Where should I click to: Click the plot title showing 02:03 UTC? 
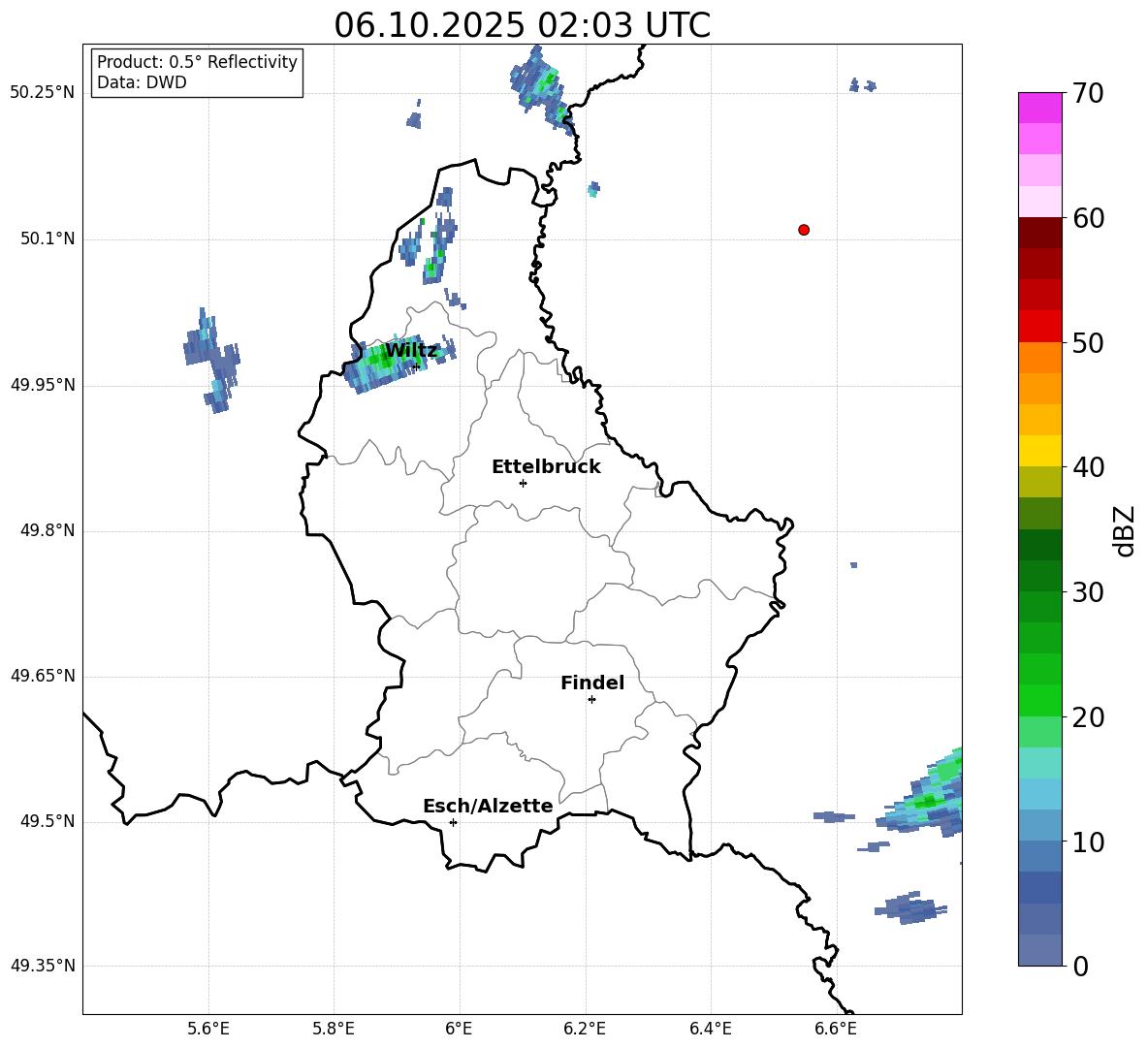(522, 25)
